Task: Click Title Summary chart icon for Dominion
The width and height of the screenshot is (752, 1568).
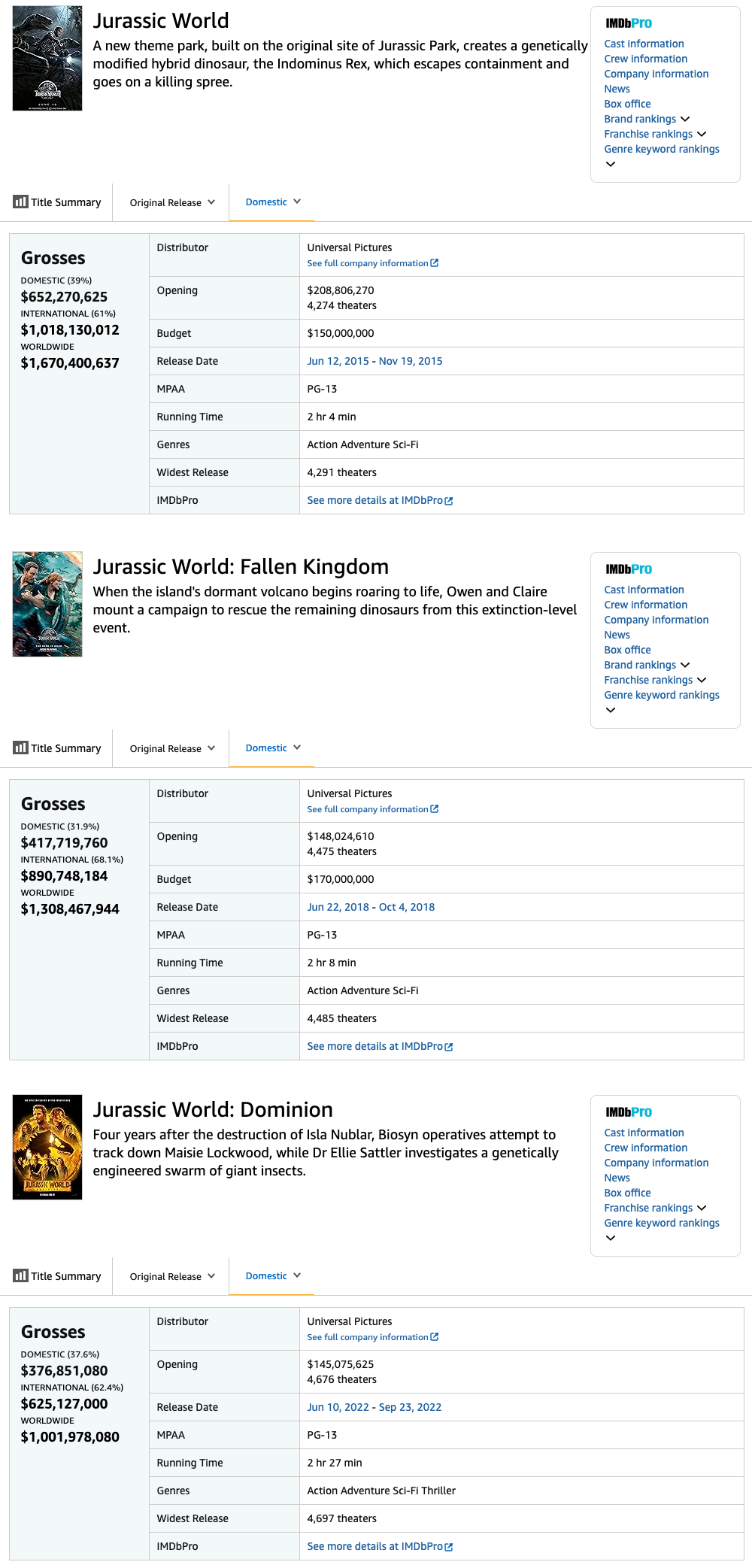Action: 20,1275
